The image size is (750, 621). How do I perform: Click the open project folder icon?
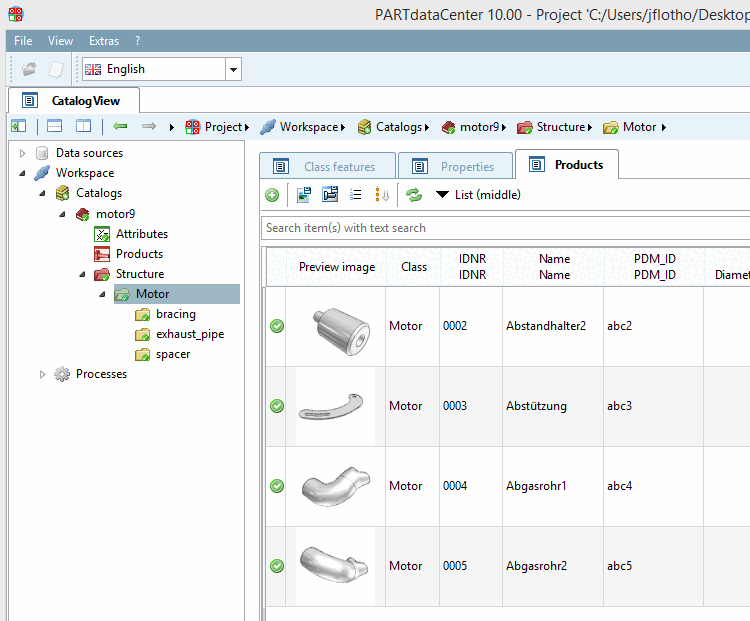point(29,69)
